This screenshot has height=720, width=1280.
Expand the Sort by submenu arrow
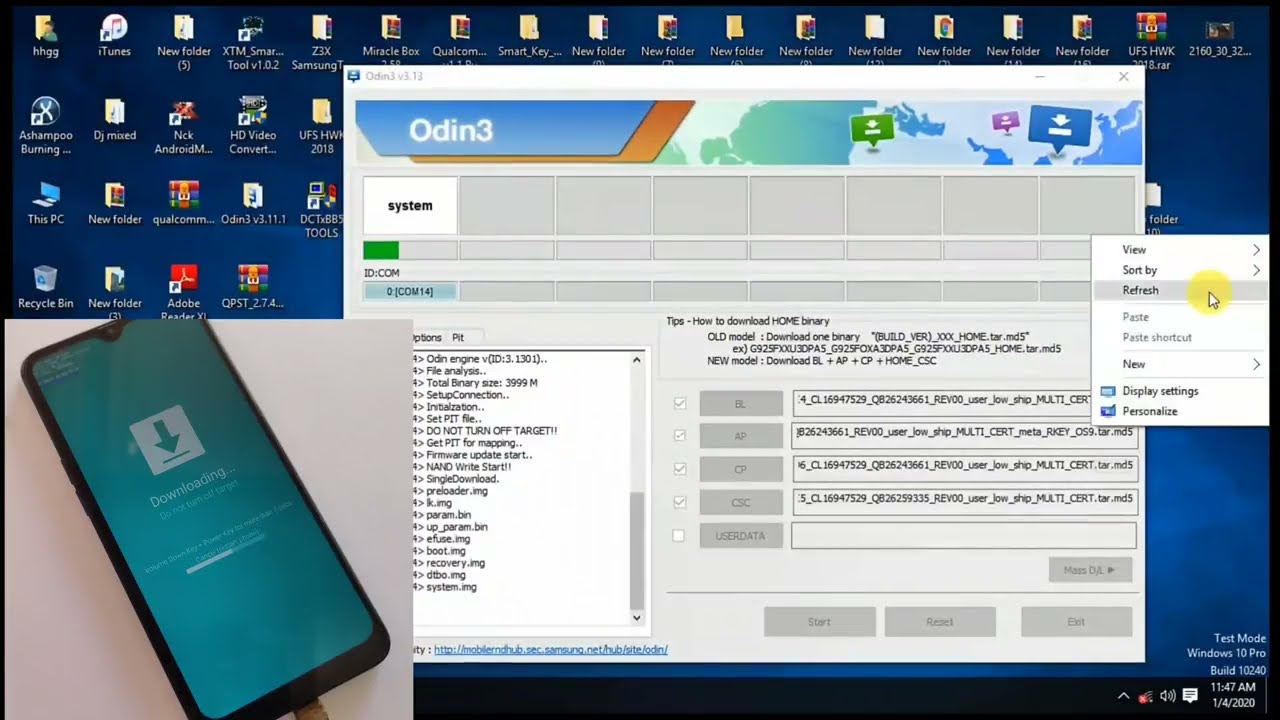pos(1257,270)
